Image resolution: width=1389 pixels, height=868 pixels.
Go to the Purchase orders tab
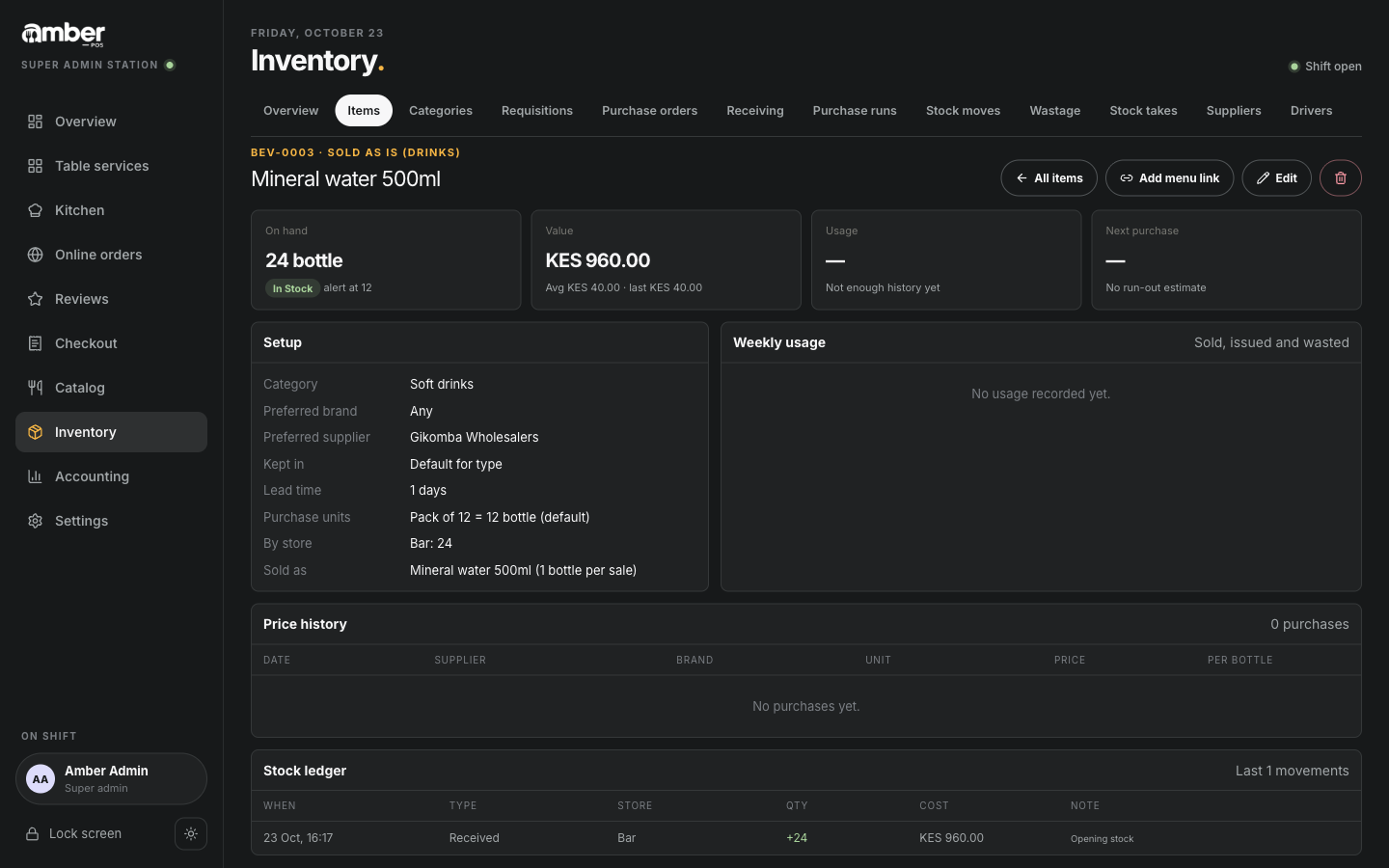[649, 111]
